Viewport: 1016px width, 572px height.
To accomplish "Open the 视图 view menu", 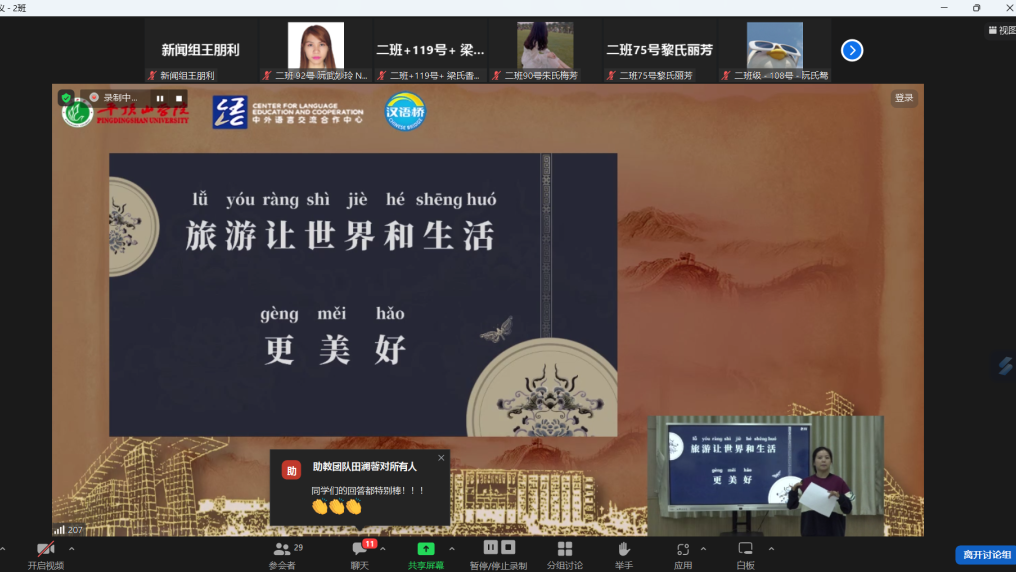I will tap(1001, 30).
